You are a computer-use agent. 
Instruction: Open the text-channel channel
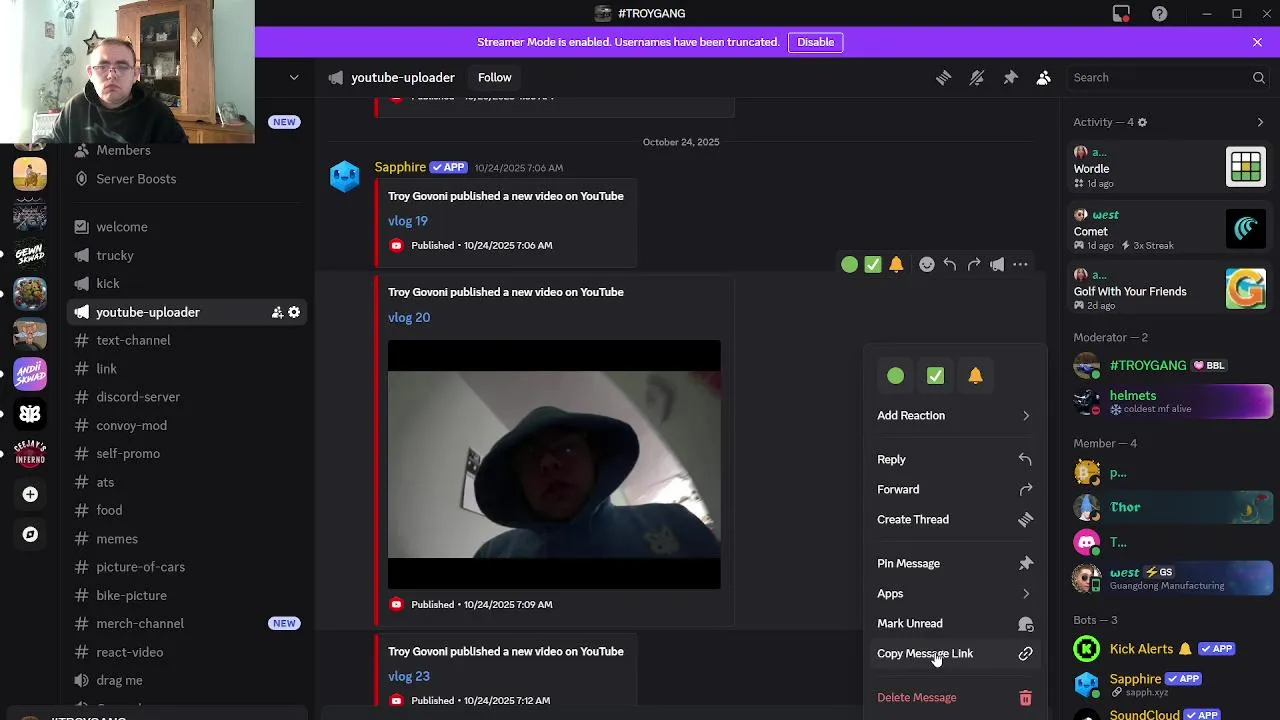click(x=189, y=340)
